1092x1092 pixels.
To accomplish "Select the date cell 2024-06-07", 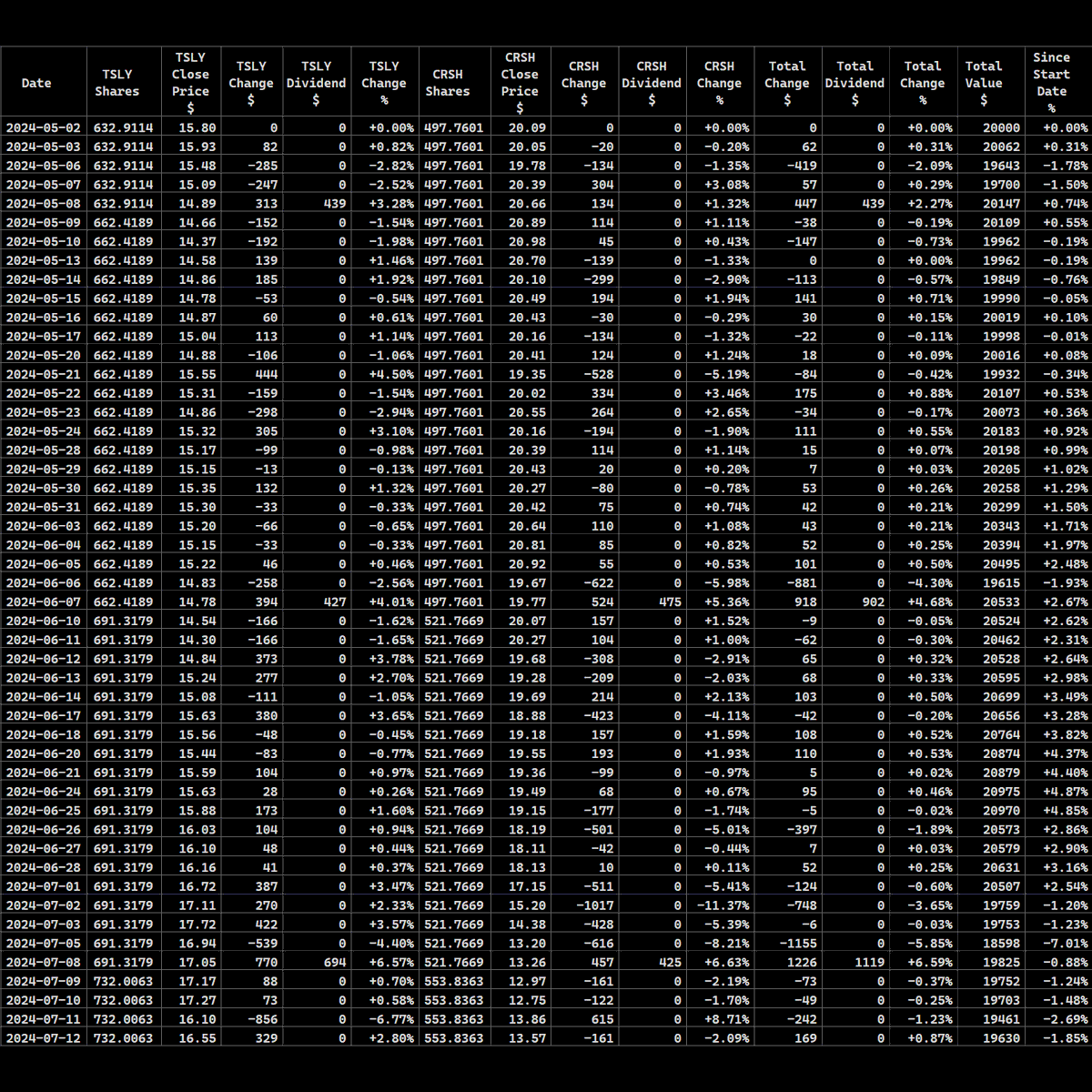I will click(44, 602).
